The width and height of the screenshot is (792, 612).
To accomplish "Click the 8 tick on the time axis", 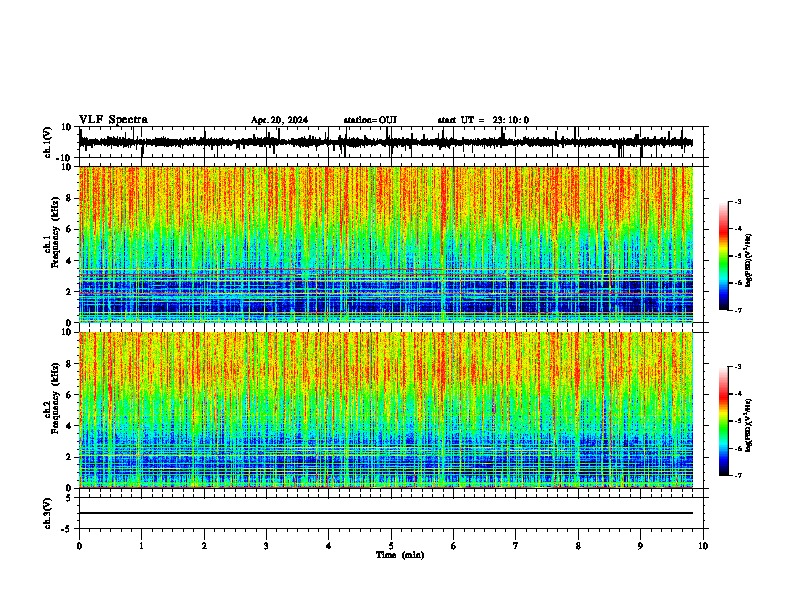I will [578, 546].
